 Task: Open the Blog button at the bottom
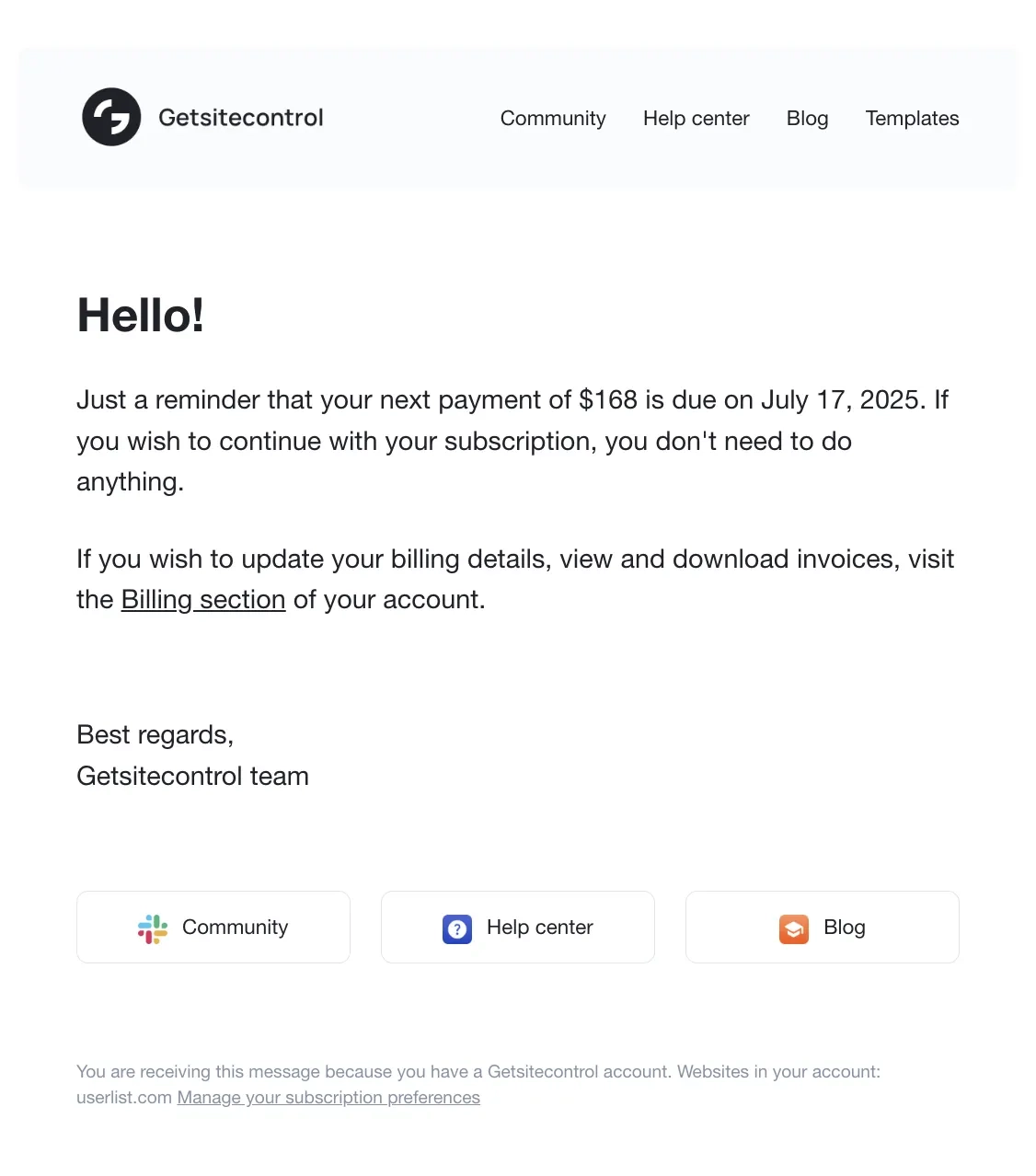[822, 927]
